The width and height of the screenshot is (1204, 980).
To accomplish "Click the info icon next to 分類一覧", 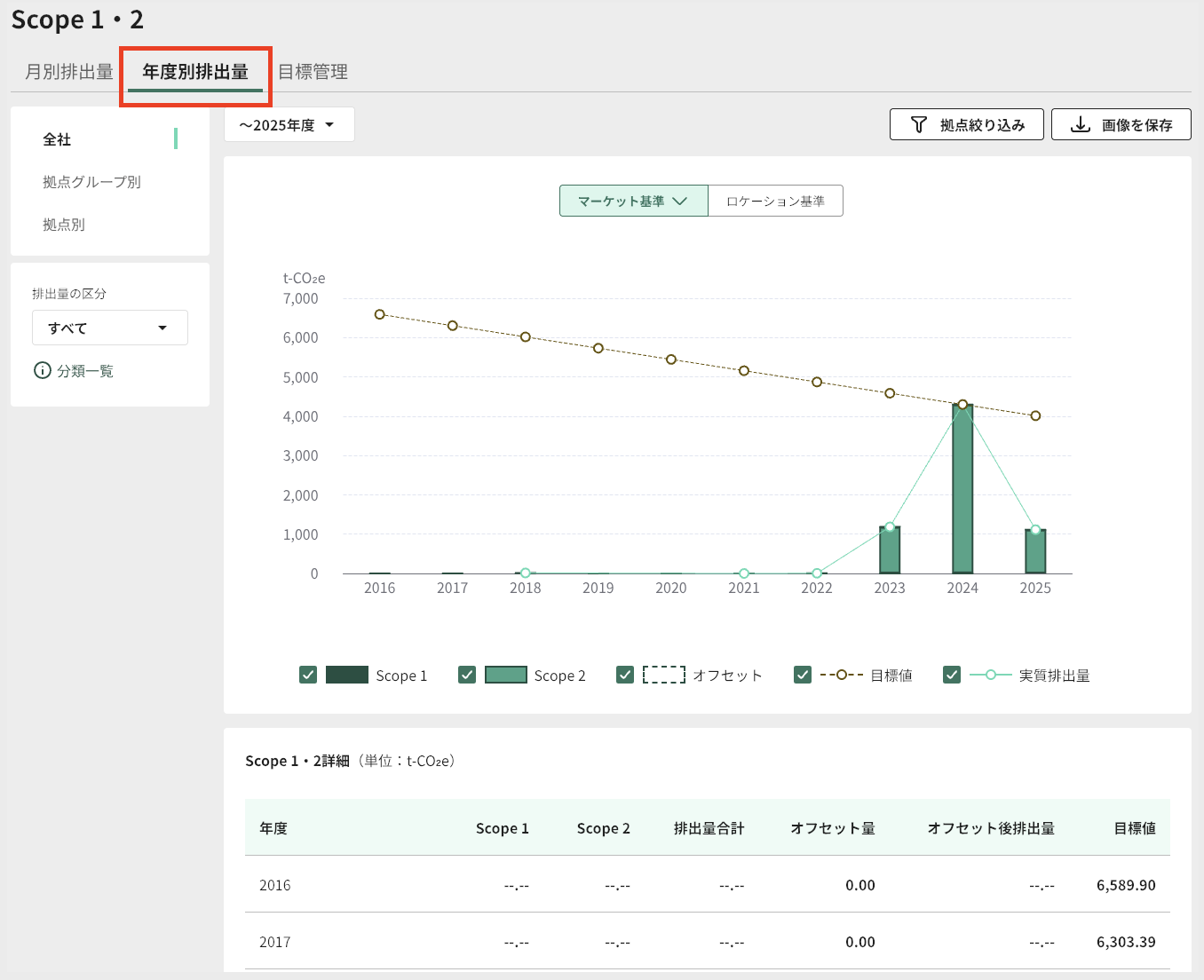I will click(42, 371).
